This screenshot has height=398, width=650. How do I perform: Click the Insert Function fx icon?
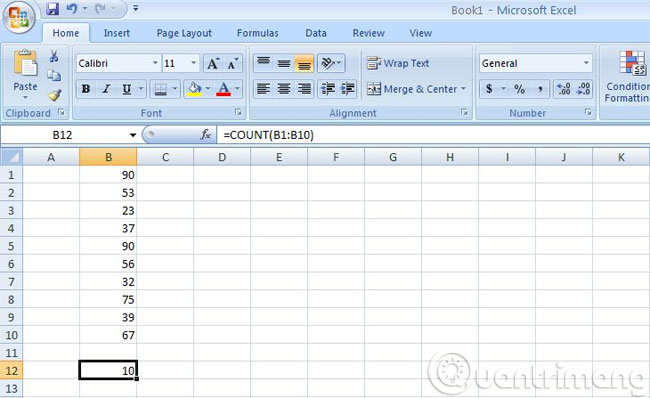click(x=206, y=135)
